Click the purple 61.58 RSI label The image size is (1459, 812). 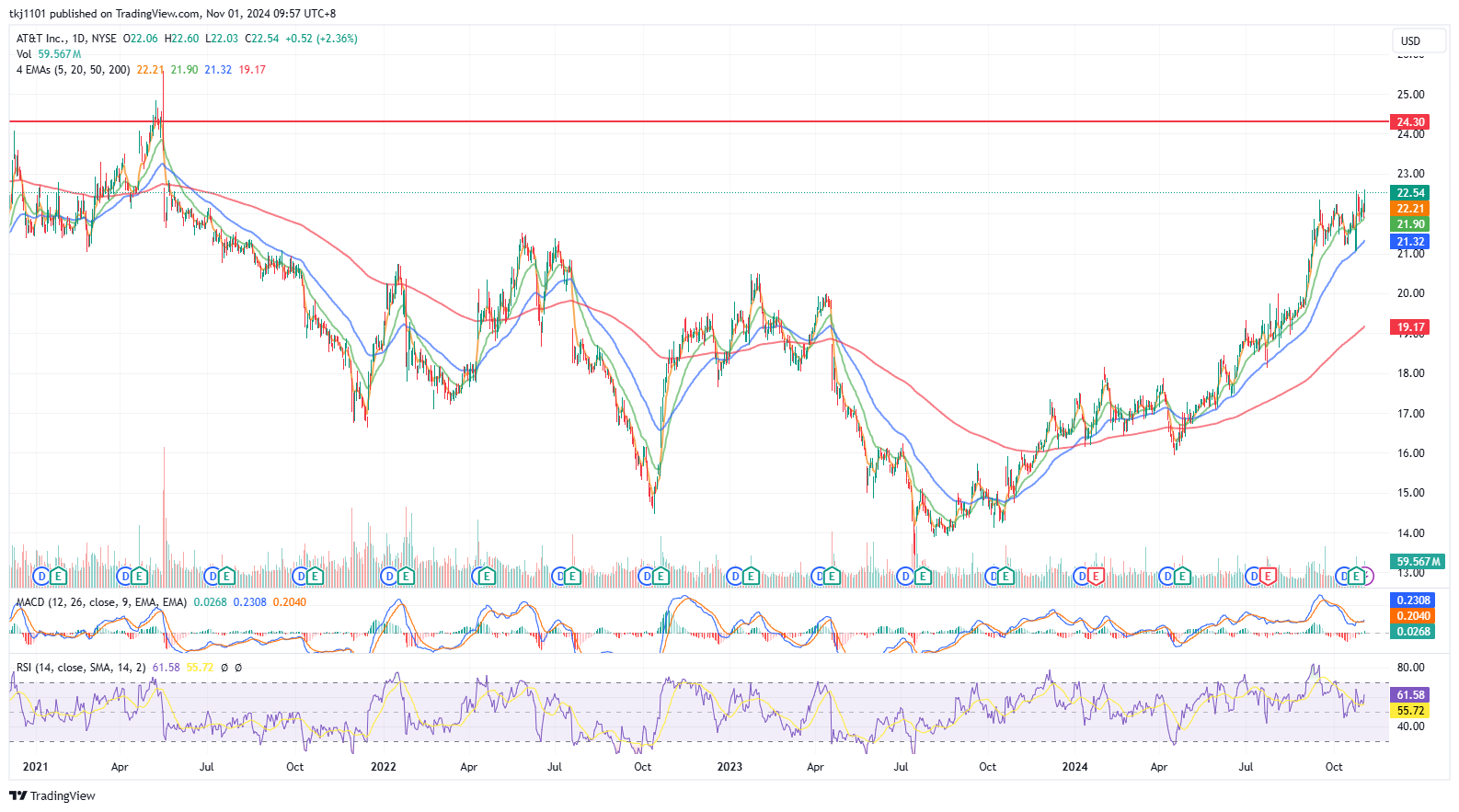1410,695
